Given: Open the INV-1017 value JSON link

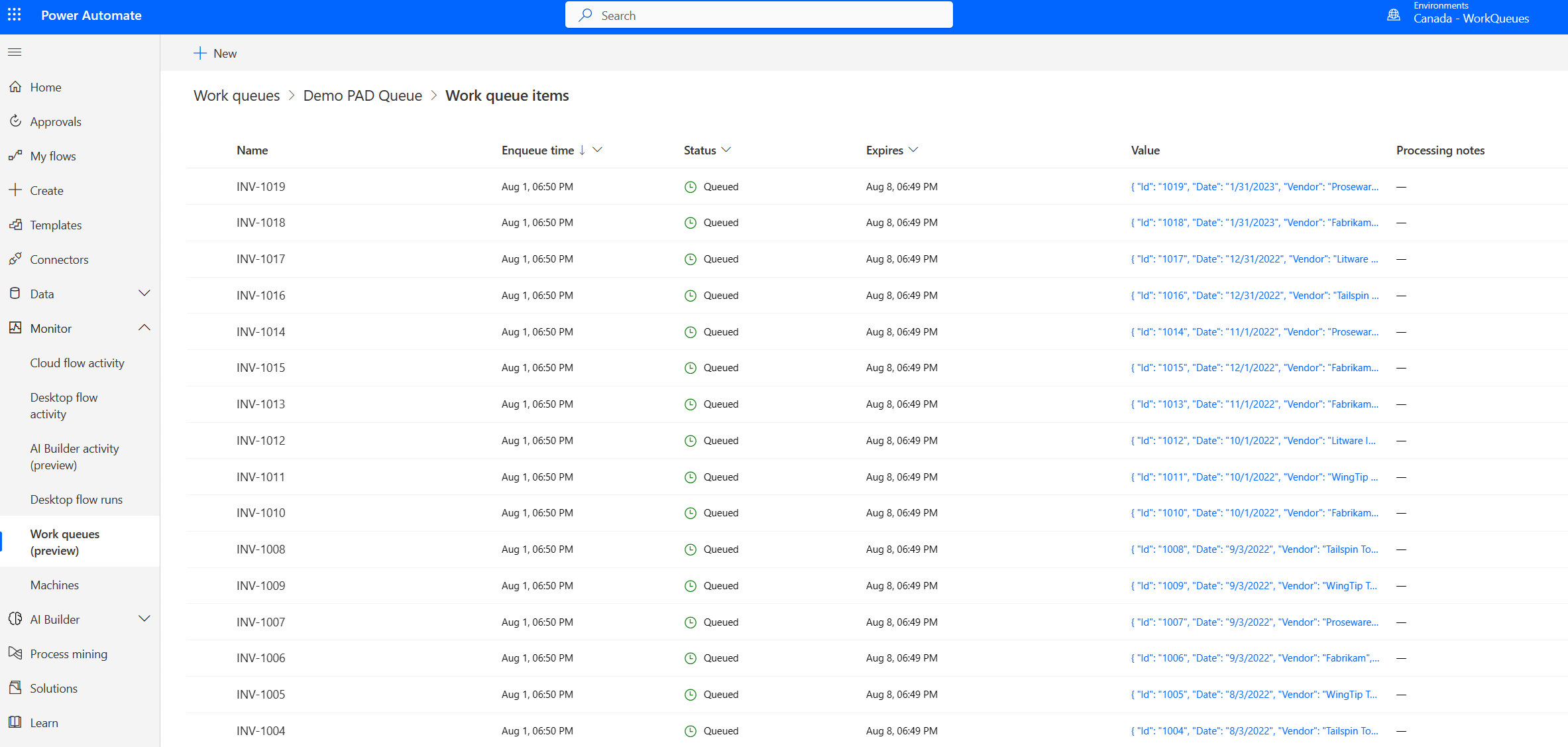Looking at the screenshot, I should (1254, 259).
